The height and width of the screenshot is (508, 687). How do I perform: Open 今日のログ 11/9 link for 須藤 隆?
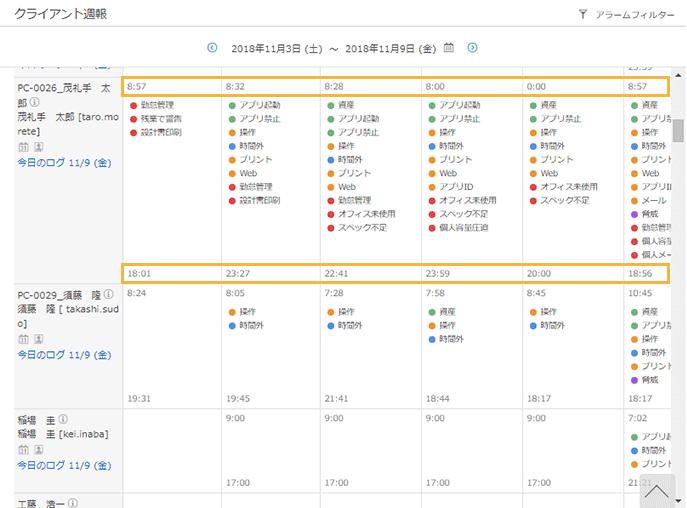[64, 355]
